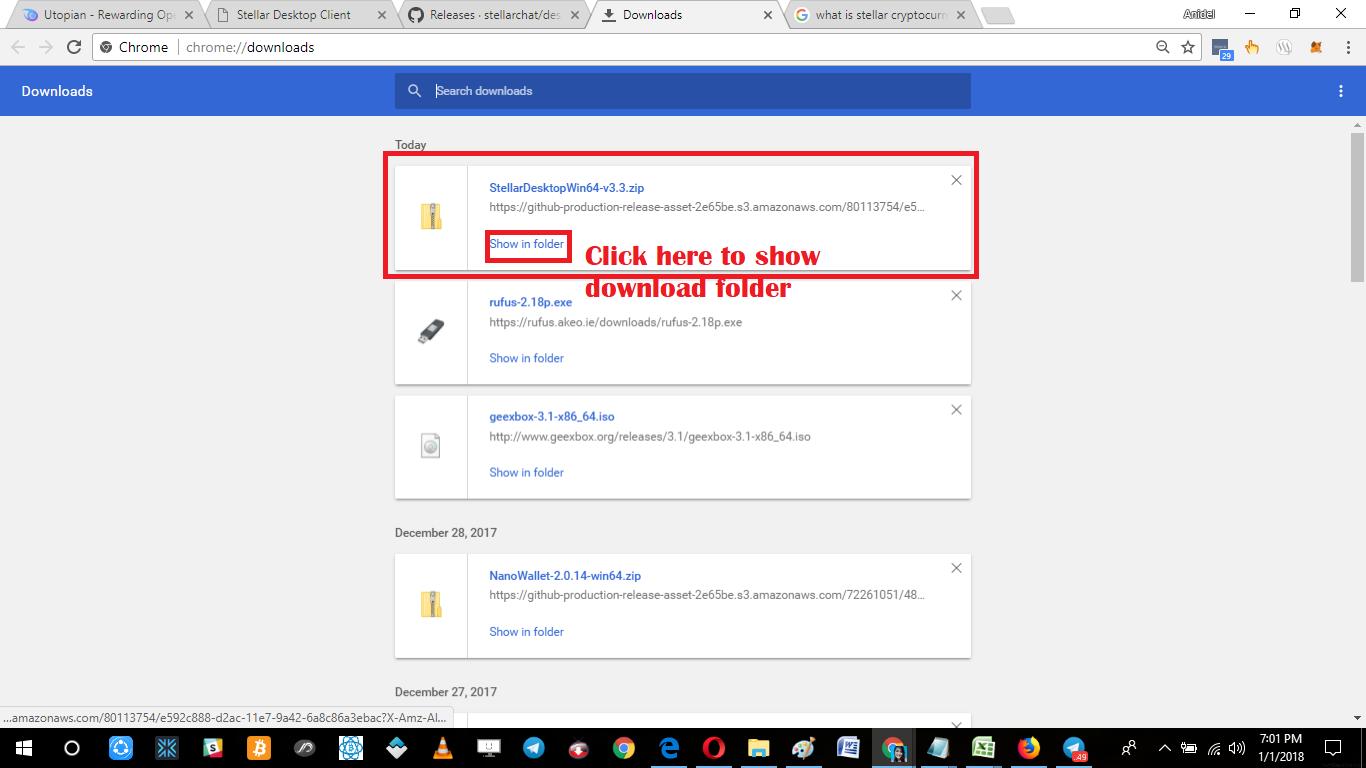Click the 'Downloads' page title

pos(57,91)
